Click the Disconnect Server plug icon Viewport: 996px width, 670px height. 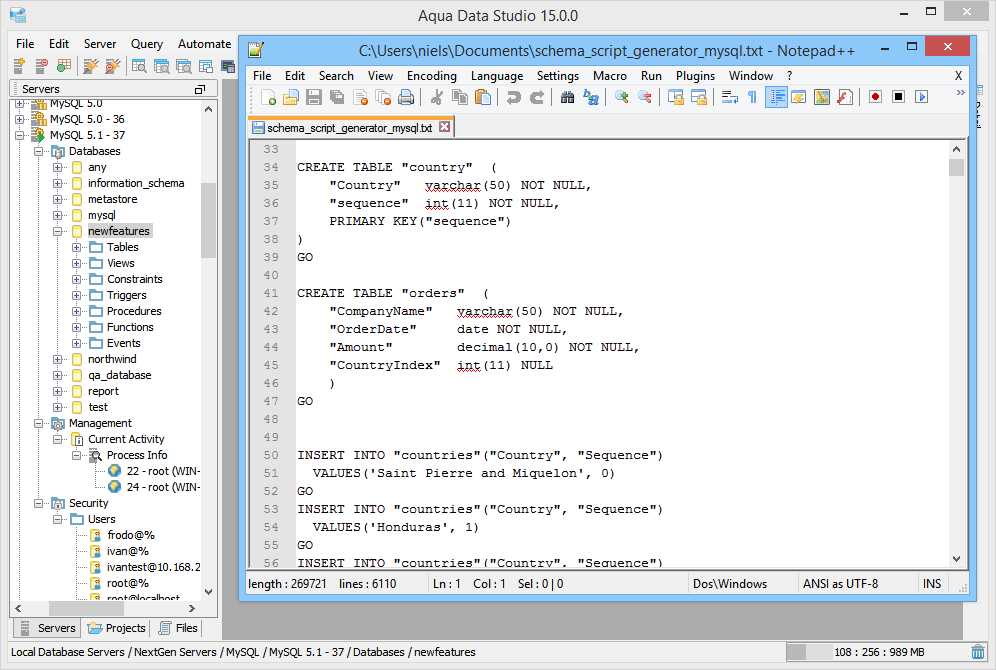[x=112, y=65]
